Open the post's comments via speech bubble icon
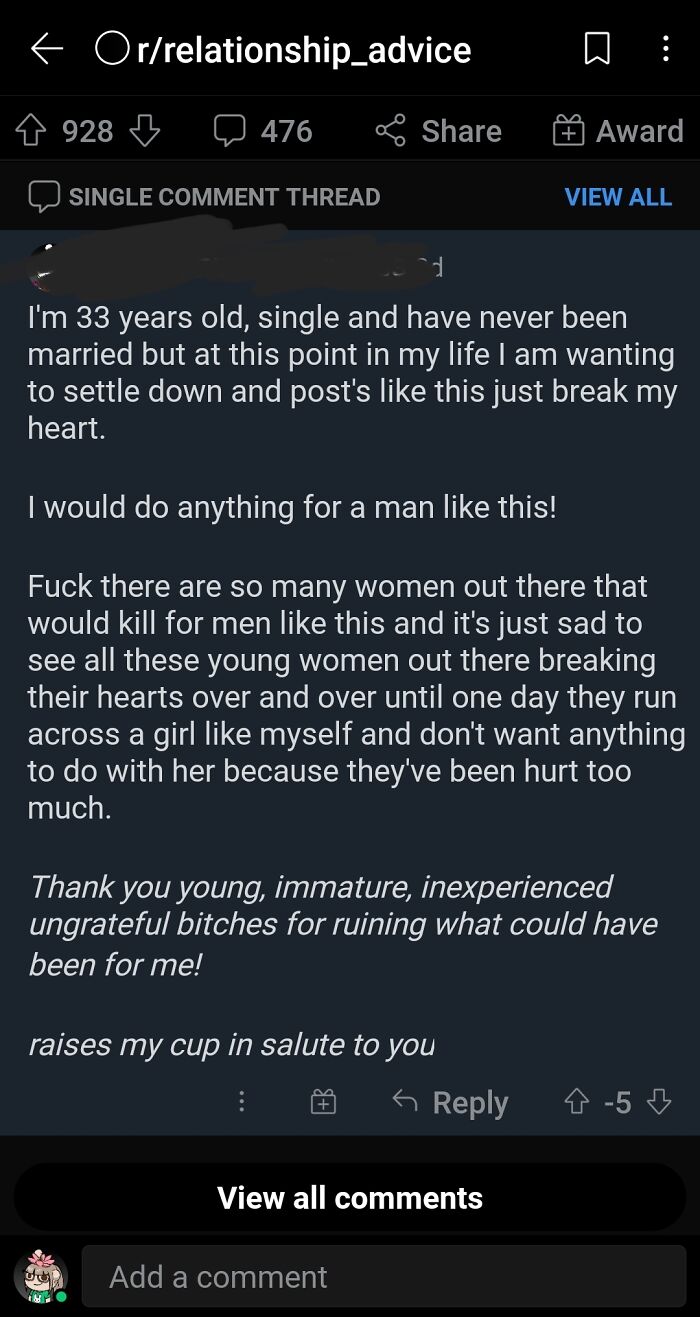700x1317 pixels. (229, 130)
